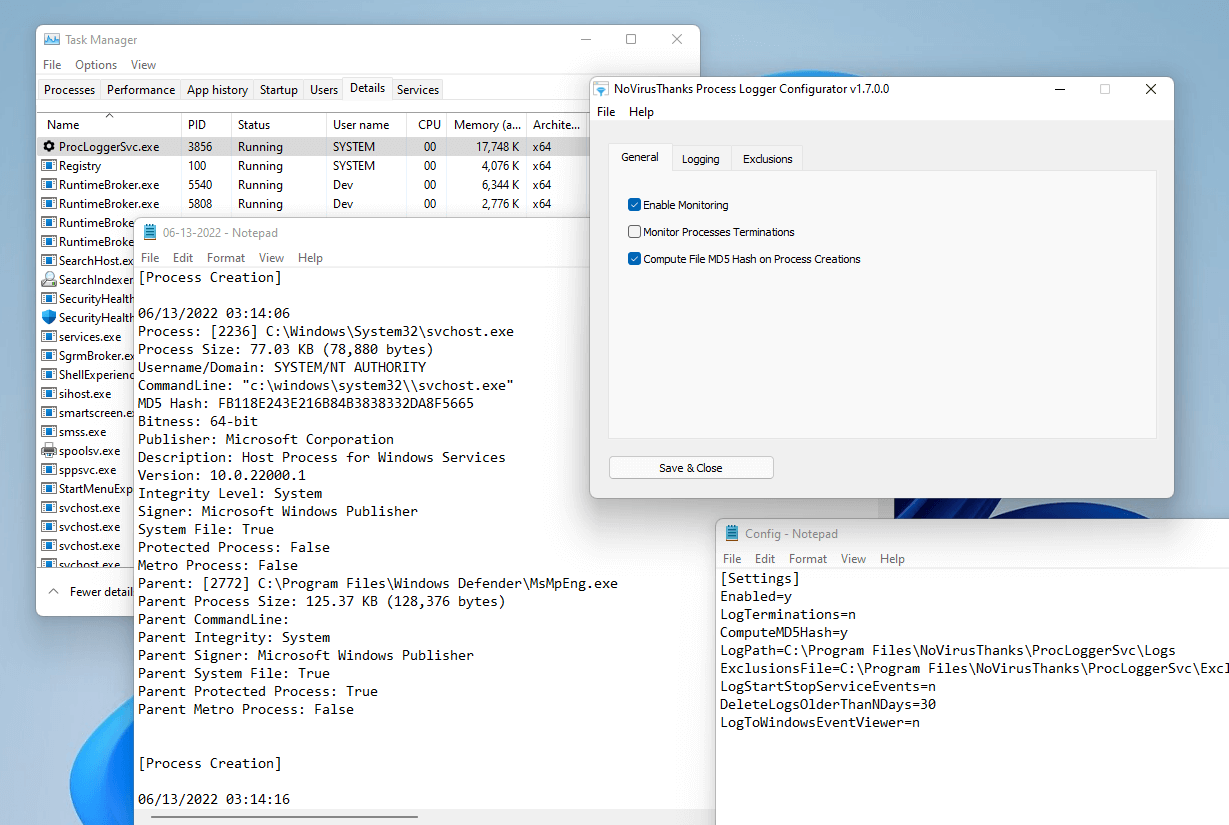Image resolution: width=1229 pixels, height=825 pixels.
Task: Open Task Manager's Options menu
Action: click(x=96, y=65)
